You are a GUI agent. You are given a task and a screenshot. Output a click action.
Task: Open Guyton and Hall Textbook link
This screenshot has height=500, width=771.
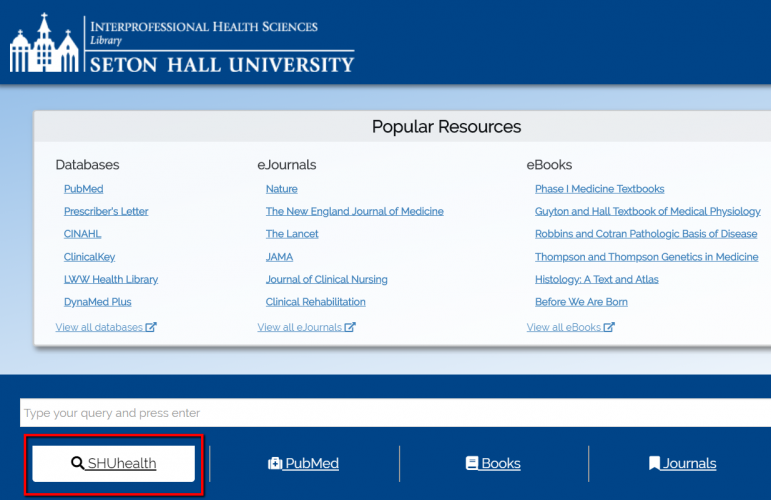pyautogui.click(x=648, y=211)
